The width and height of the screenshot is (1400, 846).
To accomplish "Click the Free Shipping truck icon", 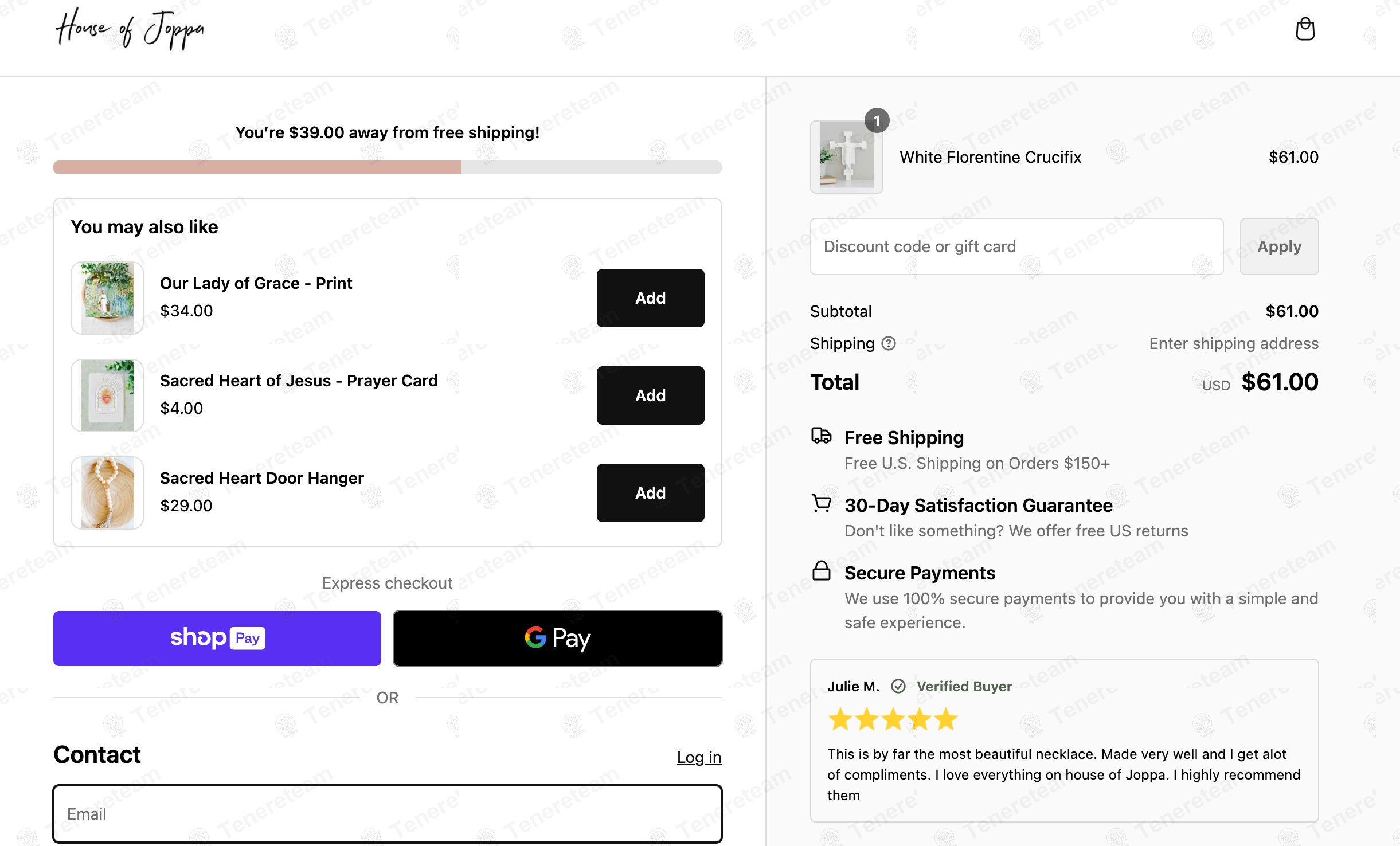I will 821,436.
